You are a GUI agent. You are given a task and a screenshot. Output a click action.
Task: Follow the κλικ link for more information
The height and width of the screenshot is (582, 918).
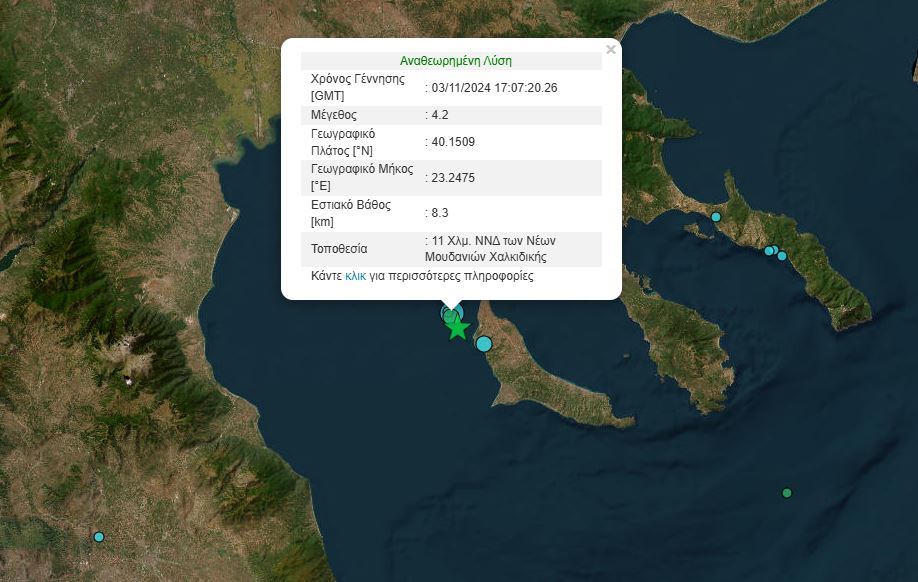pos(355,276)
